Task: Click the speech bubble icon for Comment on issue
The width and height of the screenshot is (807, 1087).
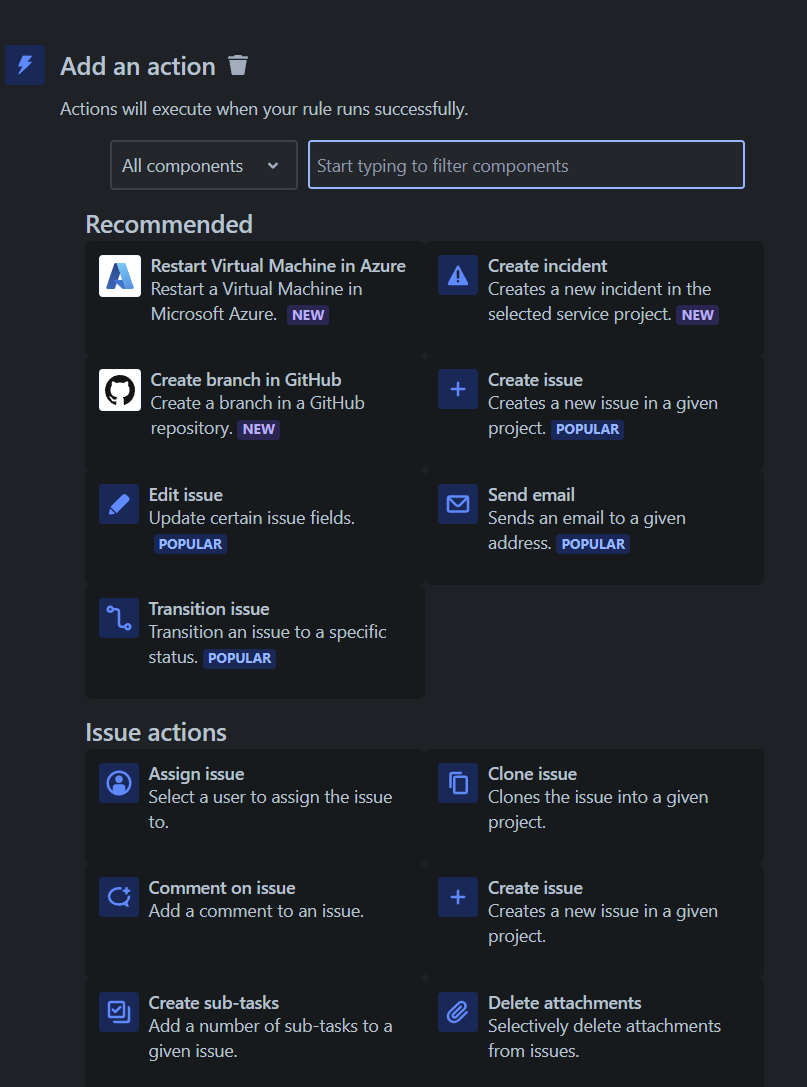Action: coord(119,897)
